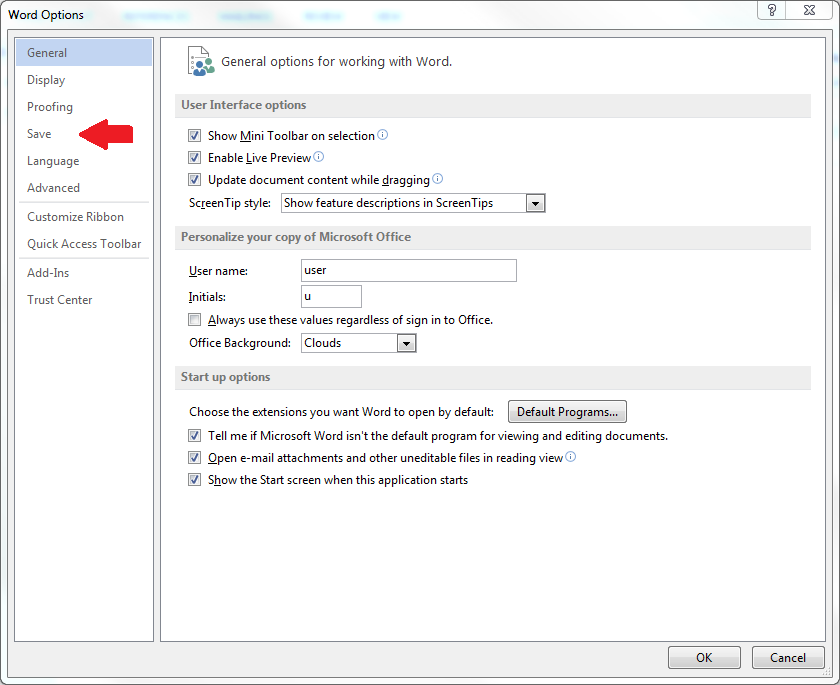840x685 pixels.
Task: Click the info icon beside reading view option
Action: (571, 456)
